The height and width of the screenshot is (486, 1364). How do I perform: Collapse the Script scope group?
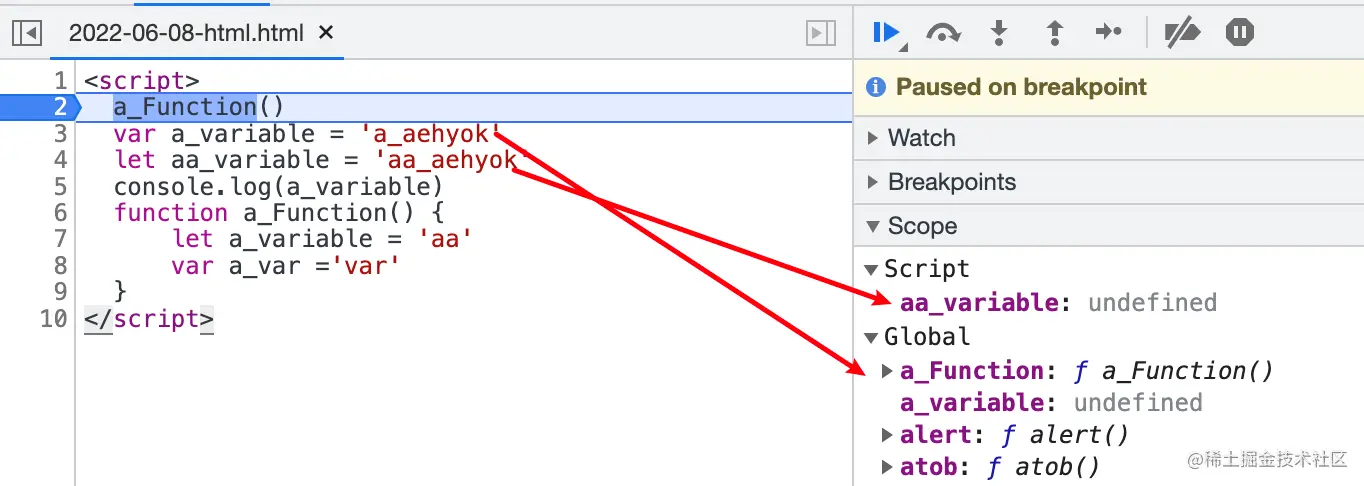(871, 269)
